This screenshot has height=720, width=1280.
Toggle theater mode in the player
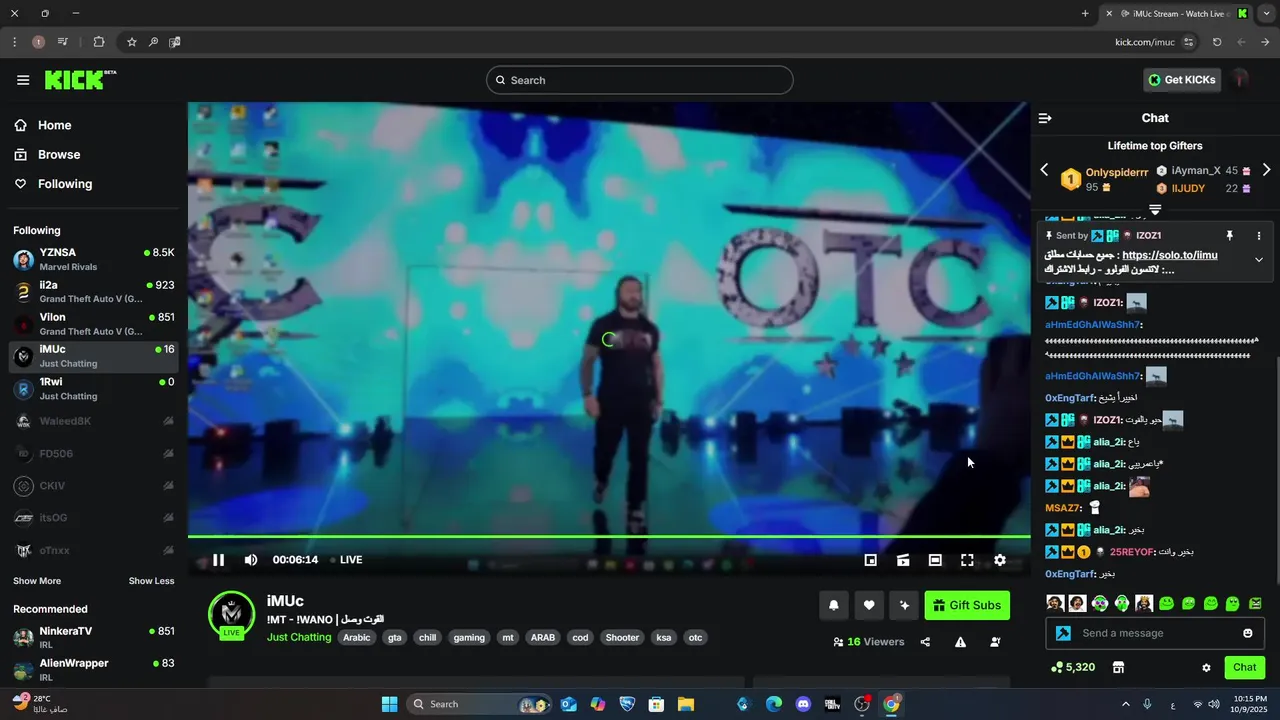click(x=935, y=560)
